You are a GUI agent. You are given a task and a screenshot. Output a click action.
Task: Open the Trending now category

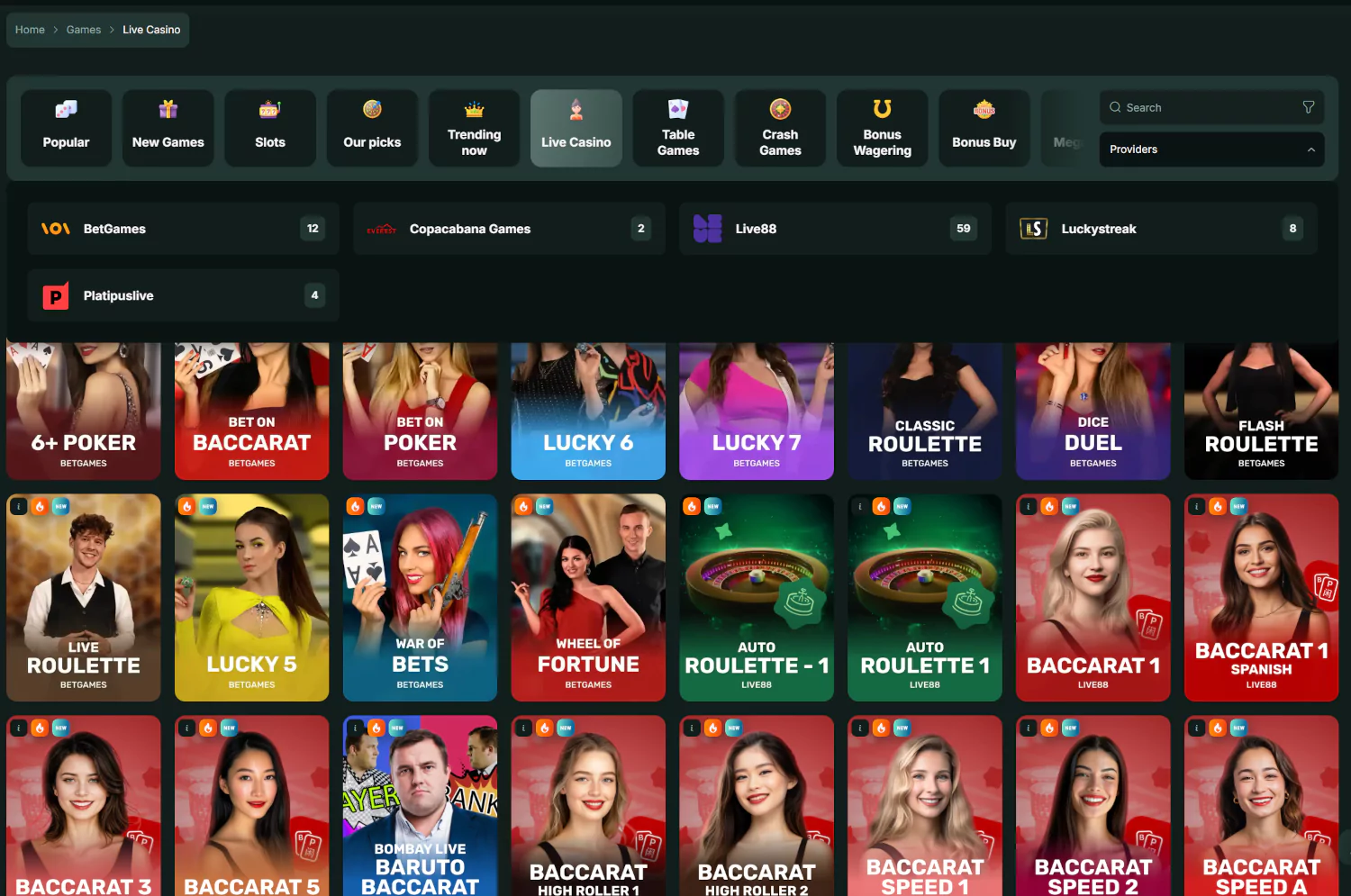(x=474, y=128)
